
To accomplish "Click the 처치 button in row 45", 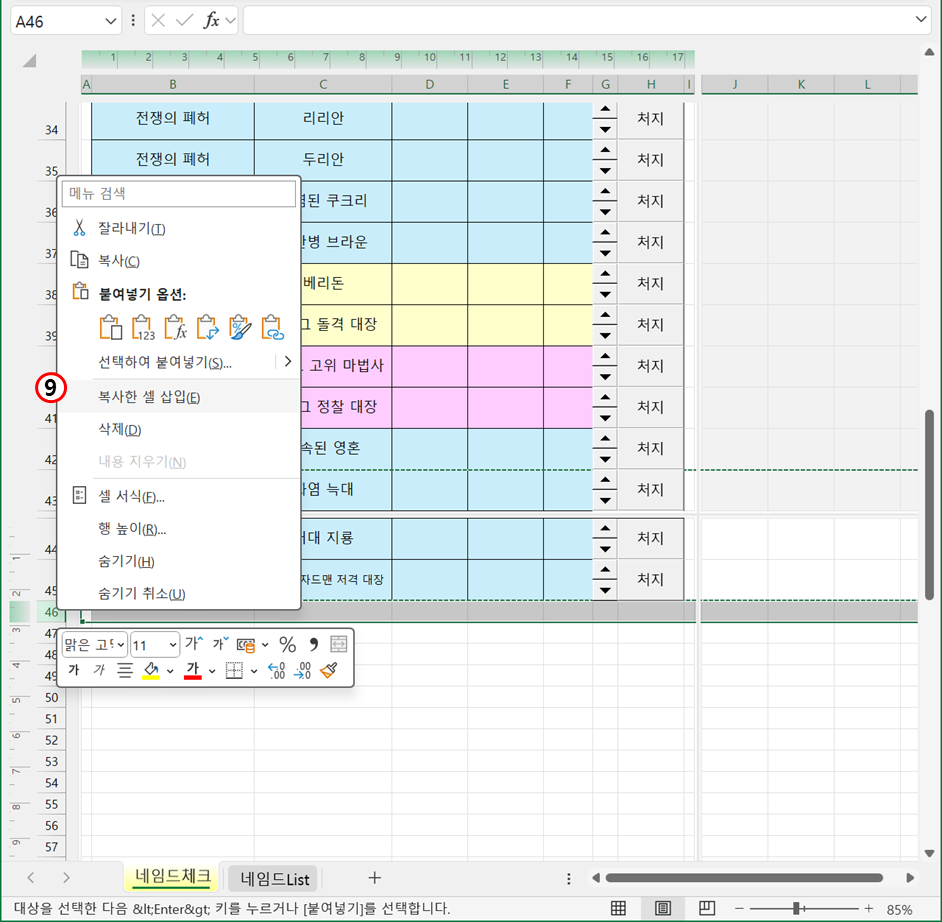I will [651, 579].
